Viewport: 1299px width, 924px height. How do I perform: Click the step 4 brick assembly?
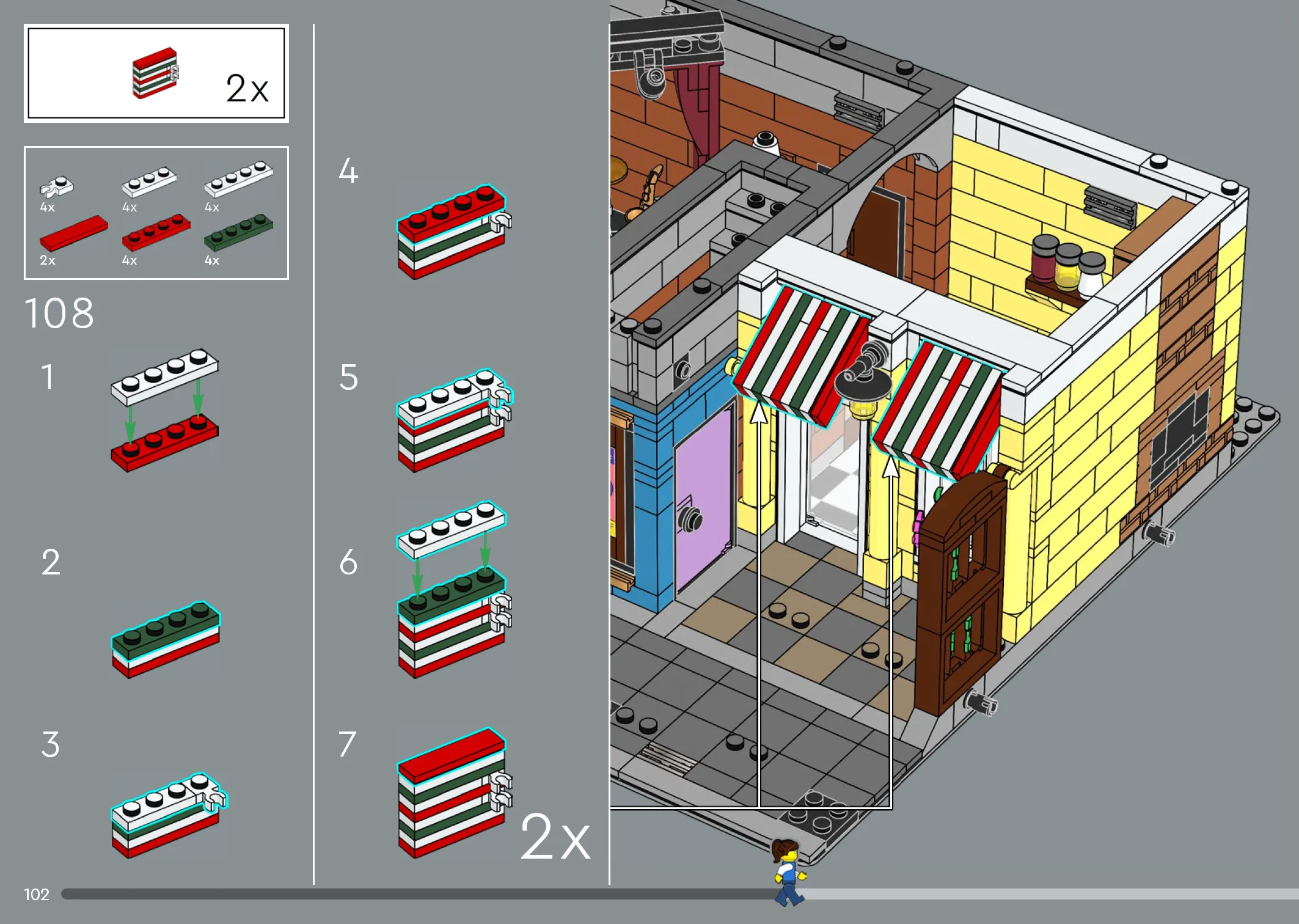tap(454, 231)
